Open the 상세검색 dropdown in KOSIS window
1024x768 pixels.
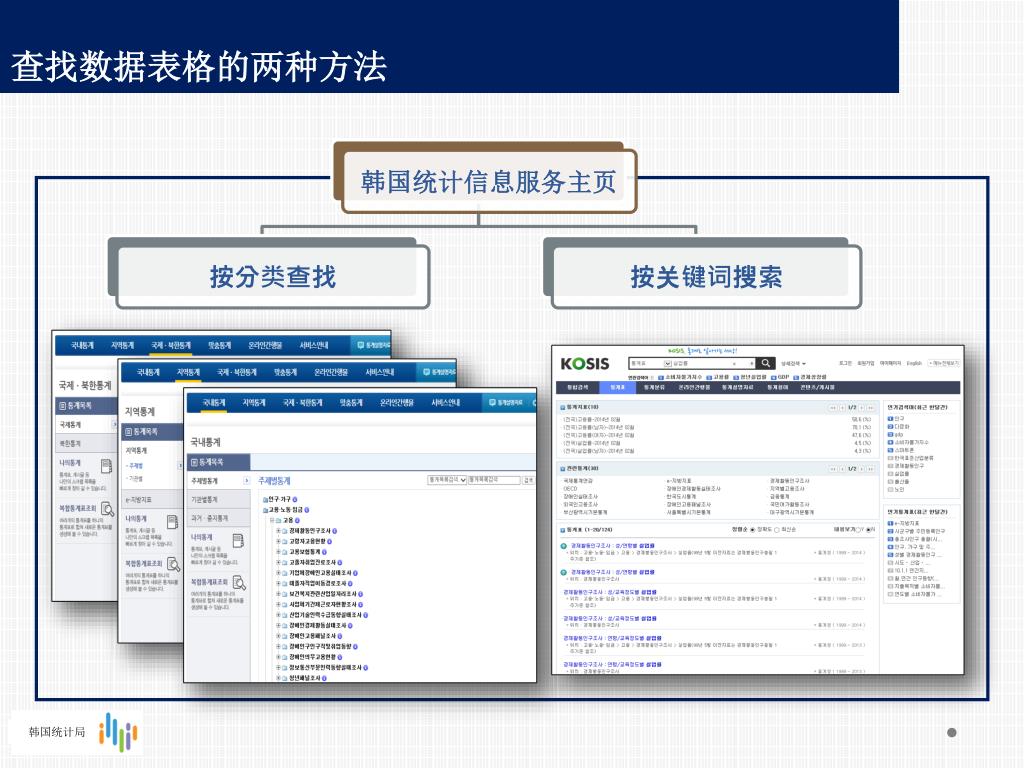[x=793, y=364]
